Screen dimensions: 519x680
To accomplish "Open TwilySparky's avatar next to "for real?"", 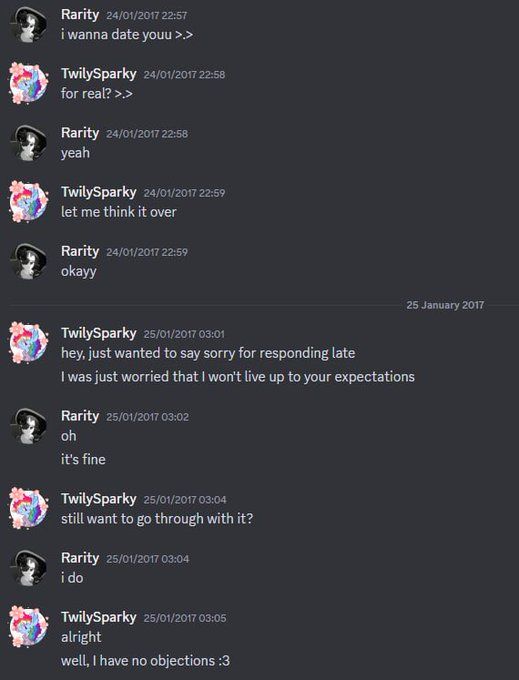I will tap(29, 84).
